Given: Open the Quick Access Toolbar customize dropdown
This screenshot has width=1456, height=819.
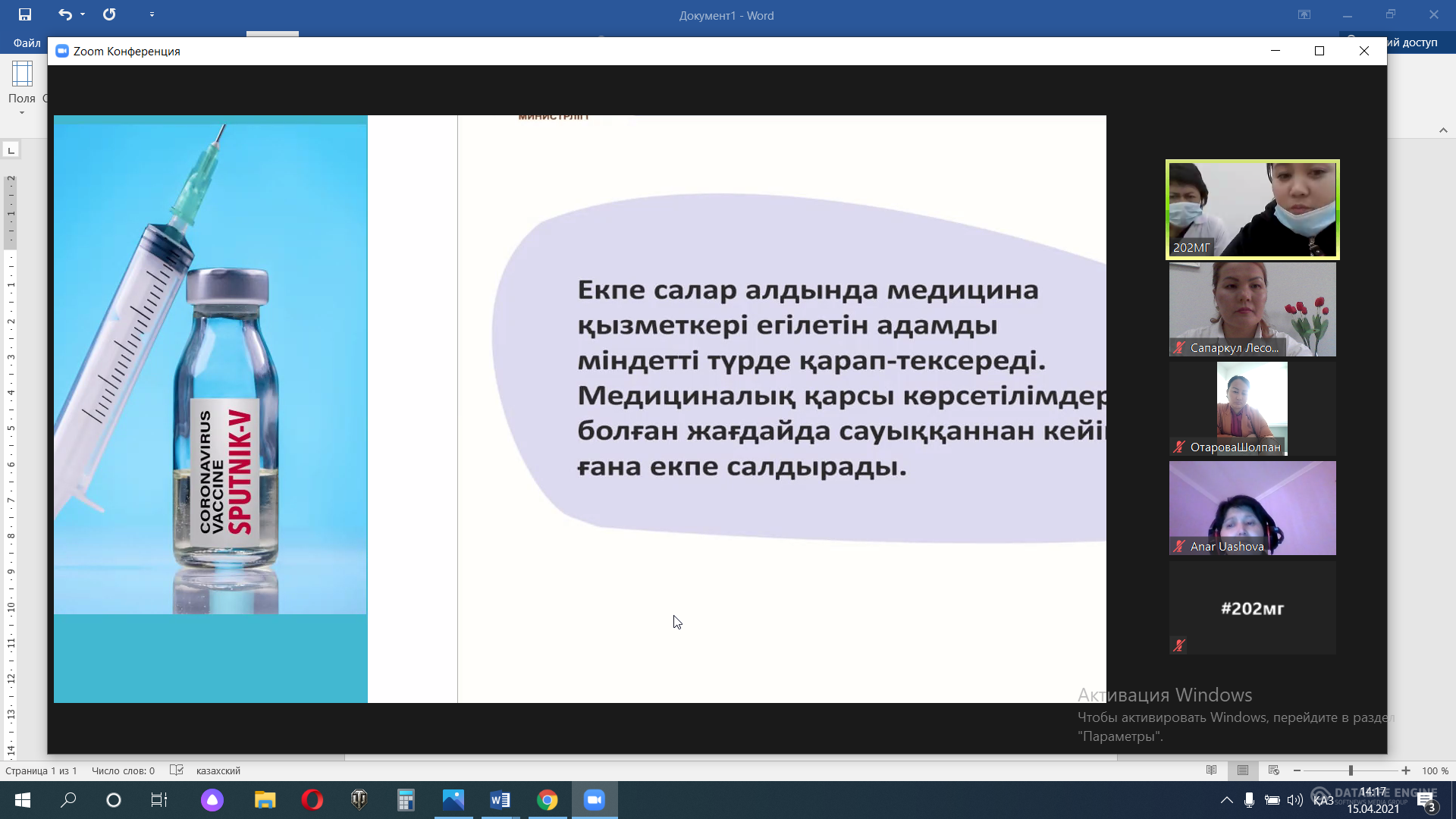Looking at the screenshot, I should 152,14.
